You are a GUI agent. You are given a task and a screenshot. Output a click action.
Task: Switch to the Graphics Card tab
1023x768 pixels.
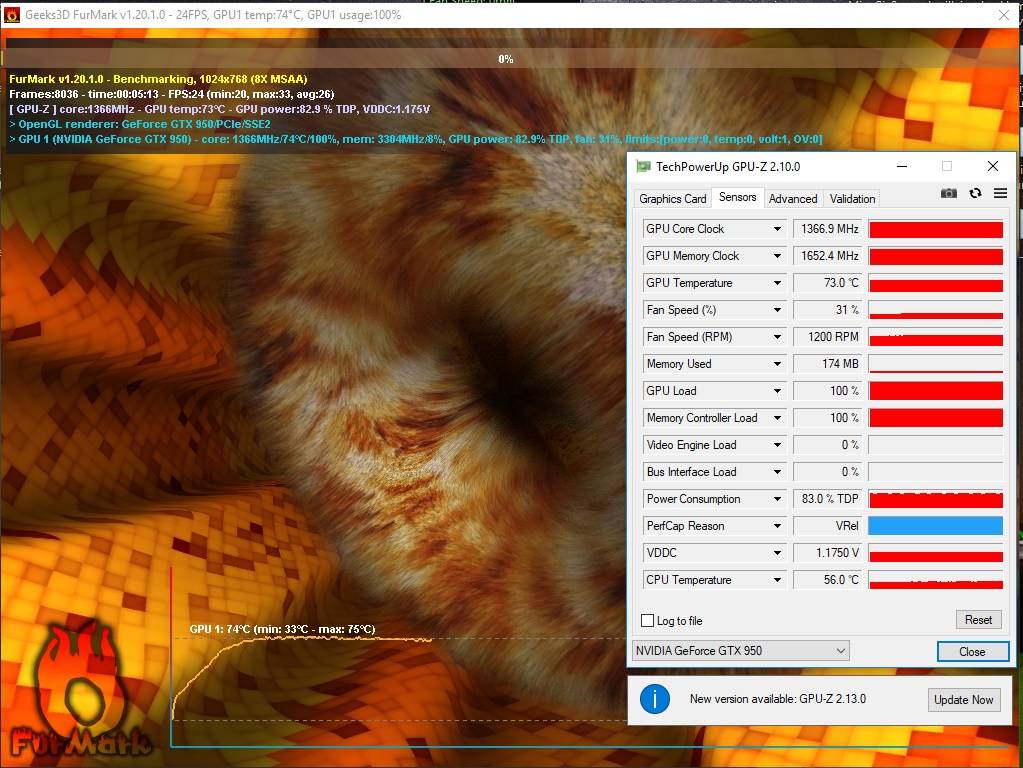(x=673, y=198)
